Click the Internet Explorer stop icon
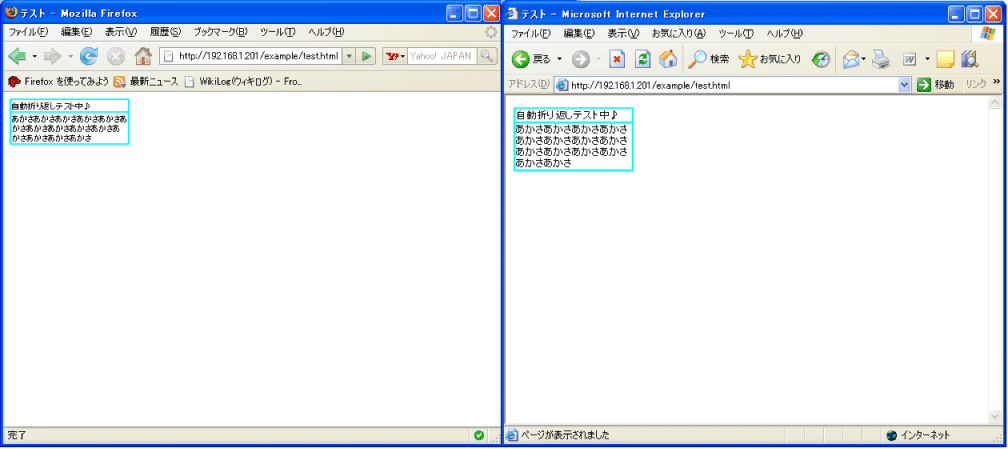 pos(618,59)
